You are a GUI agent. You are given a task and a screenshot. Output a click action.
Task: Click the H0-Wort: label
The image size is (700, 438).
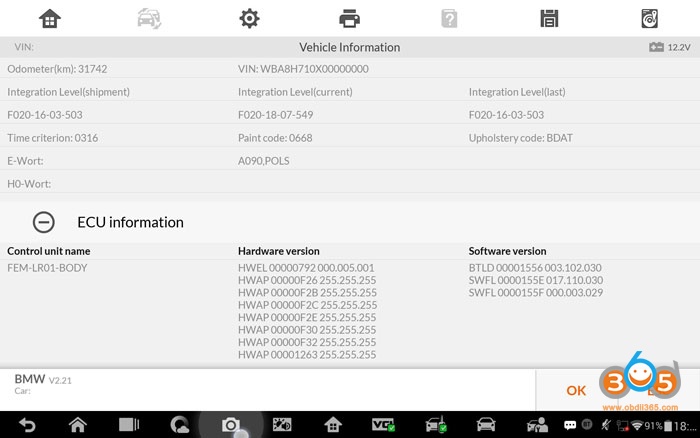coord(29,184)
